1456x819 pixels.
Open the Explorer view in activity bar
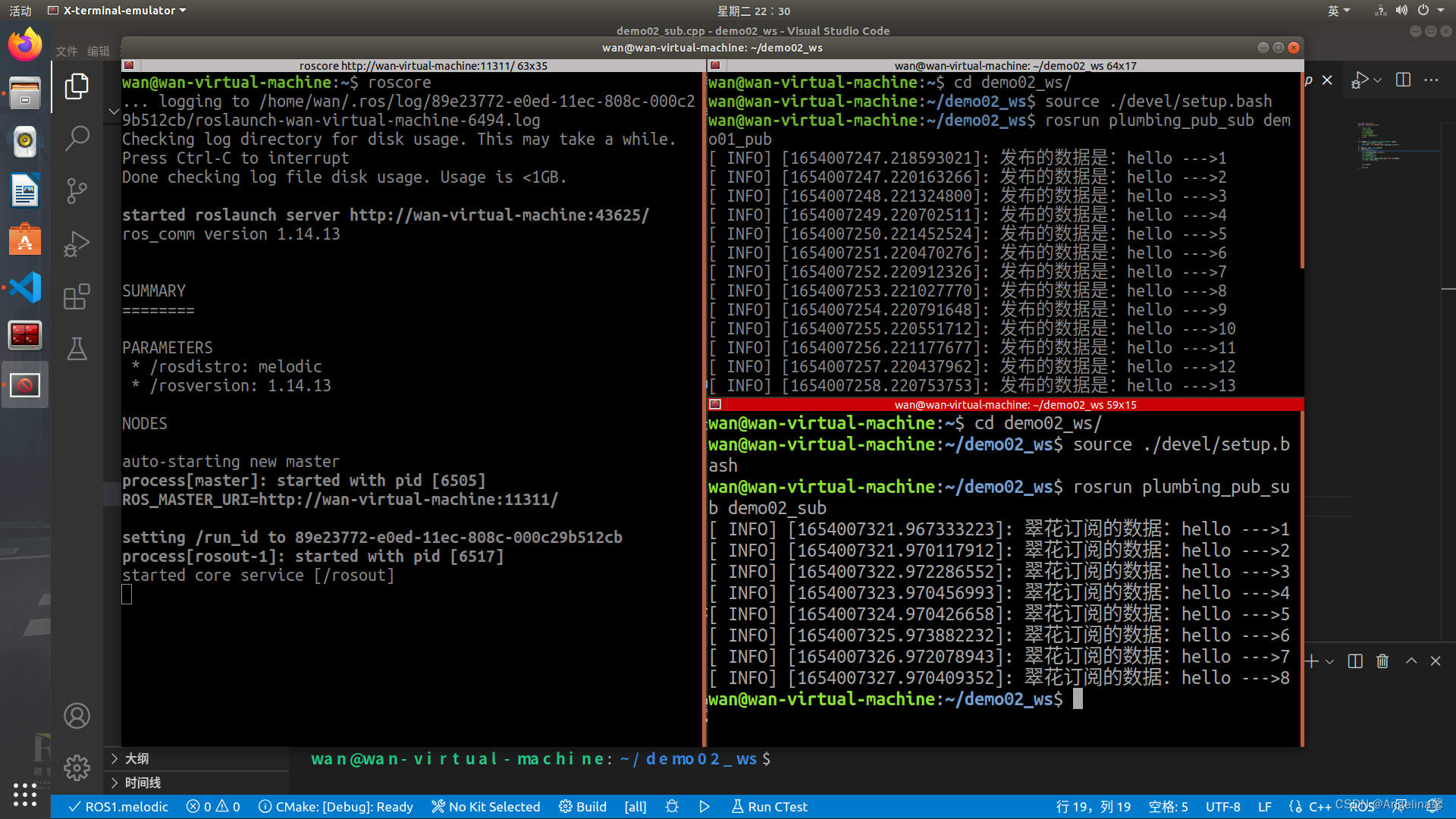tap(77, 86)
